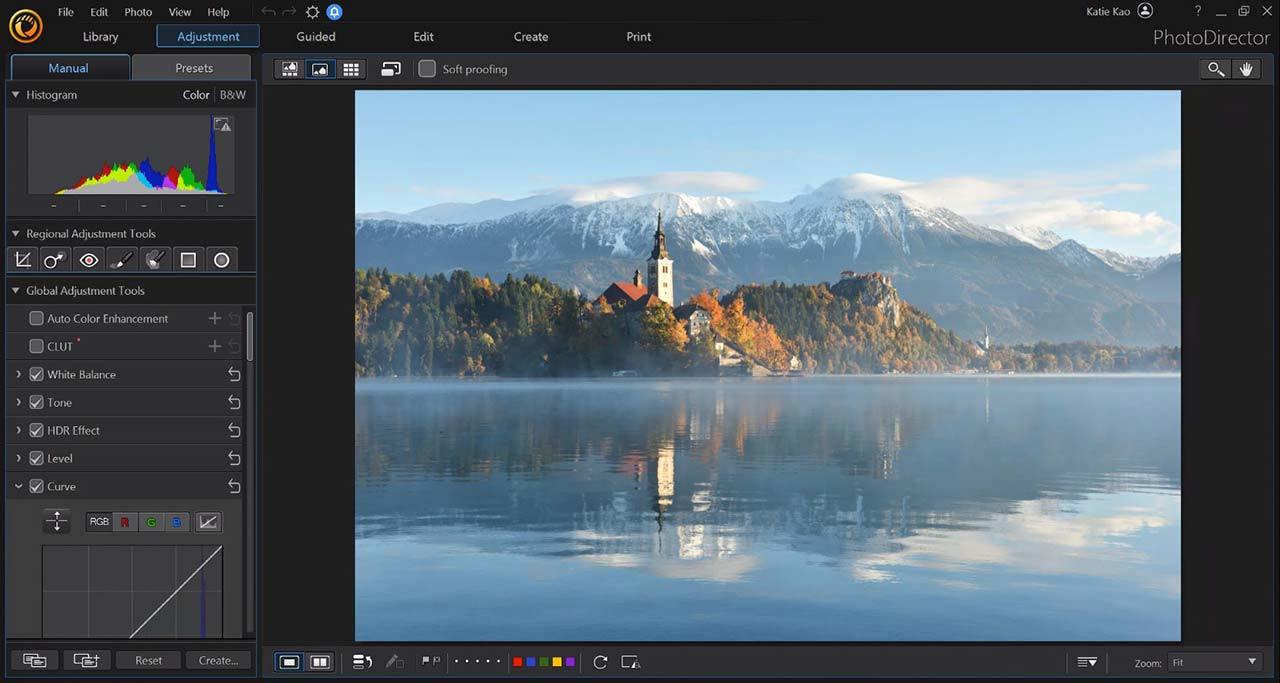Select the Gradient Mask square tool
This screenshot has width=1280, height=683.
[x=188, y=260]
